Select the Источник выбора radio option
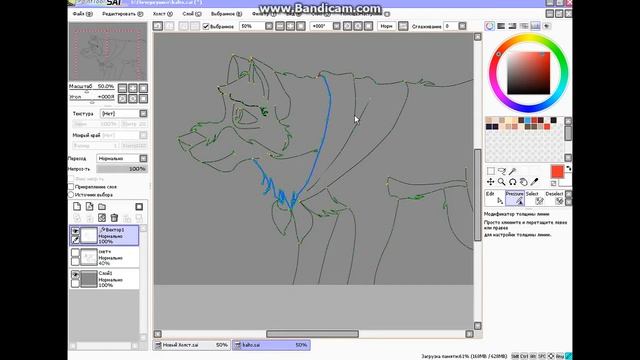 point(71,195)
